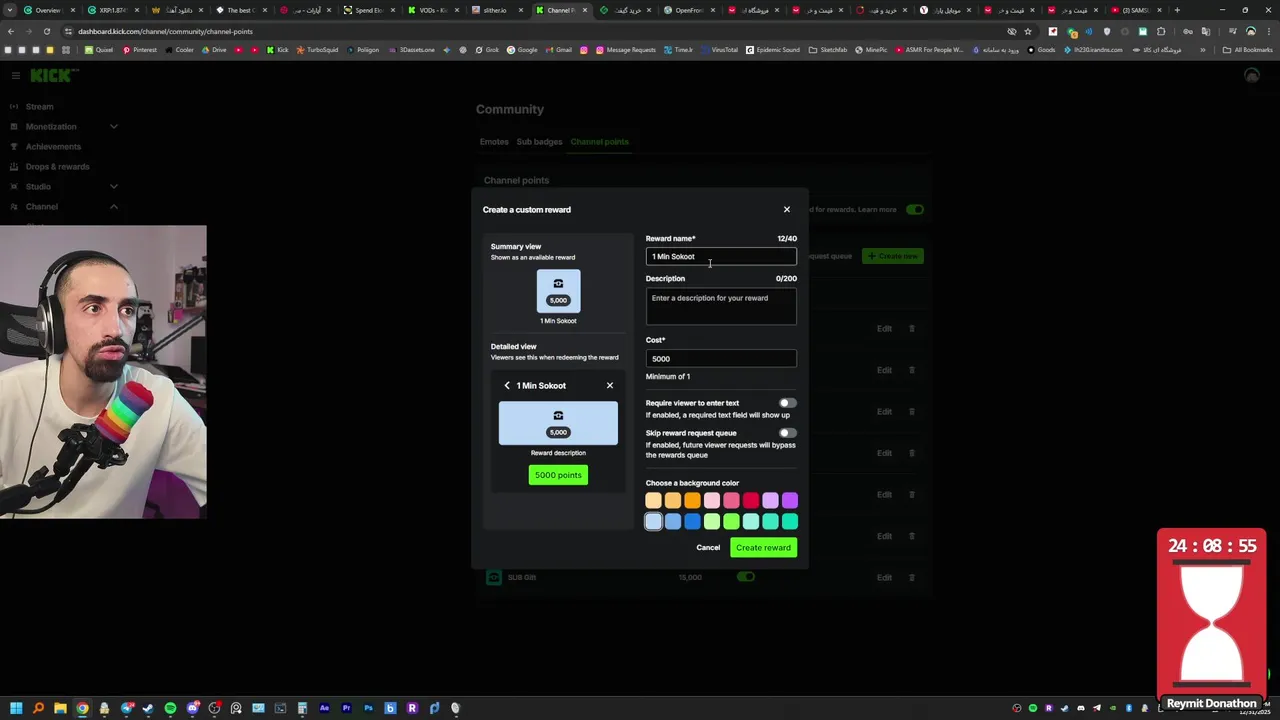Open Drops & rewards in the sidebar
This screenshot has height=720, width=1280.
[57, 167]
